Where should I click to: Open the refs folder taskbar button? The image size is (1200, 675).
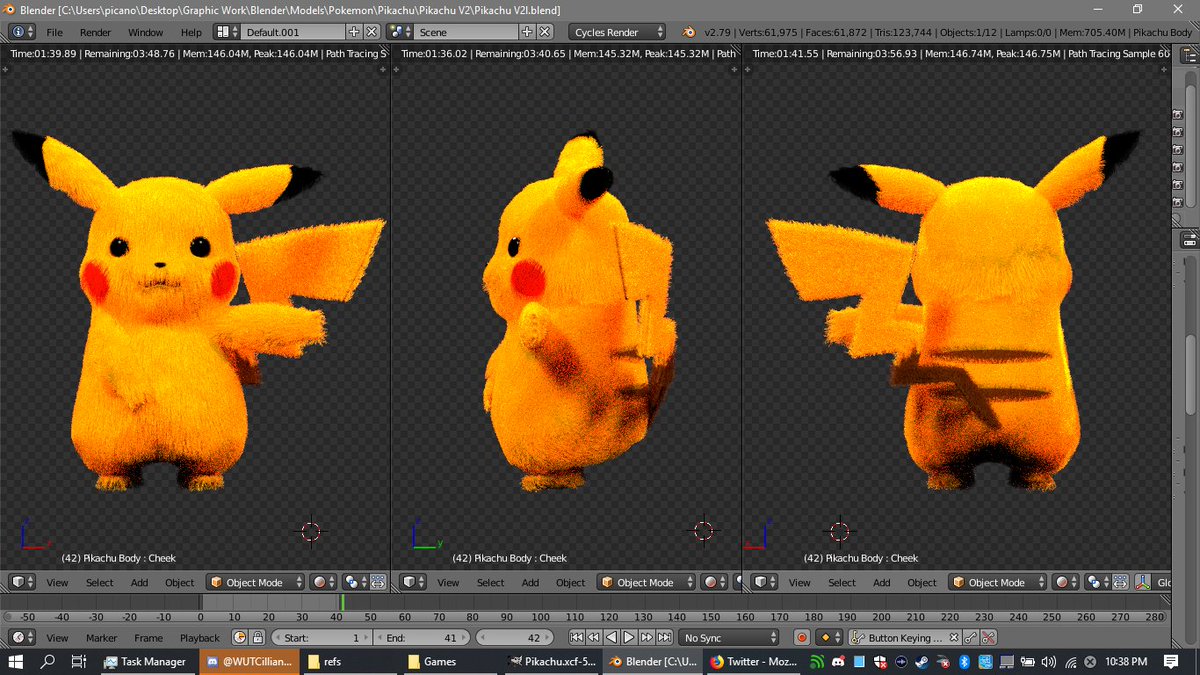(350, 661)
